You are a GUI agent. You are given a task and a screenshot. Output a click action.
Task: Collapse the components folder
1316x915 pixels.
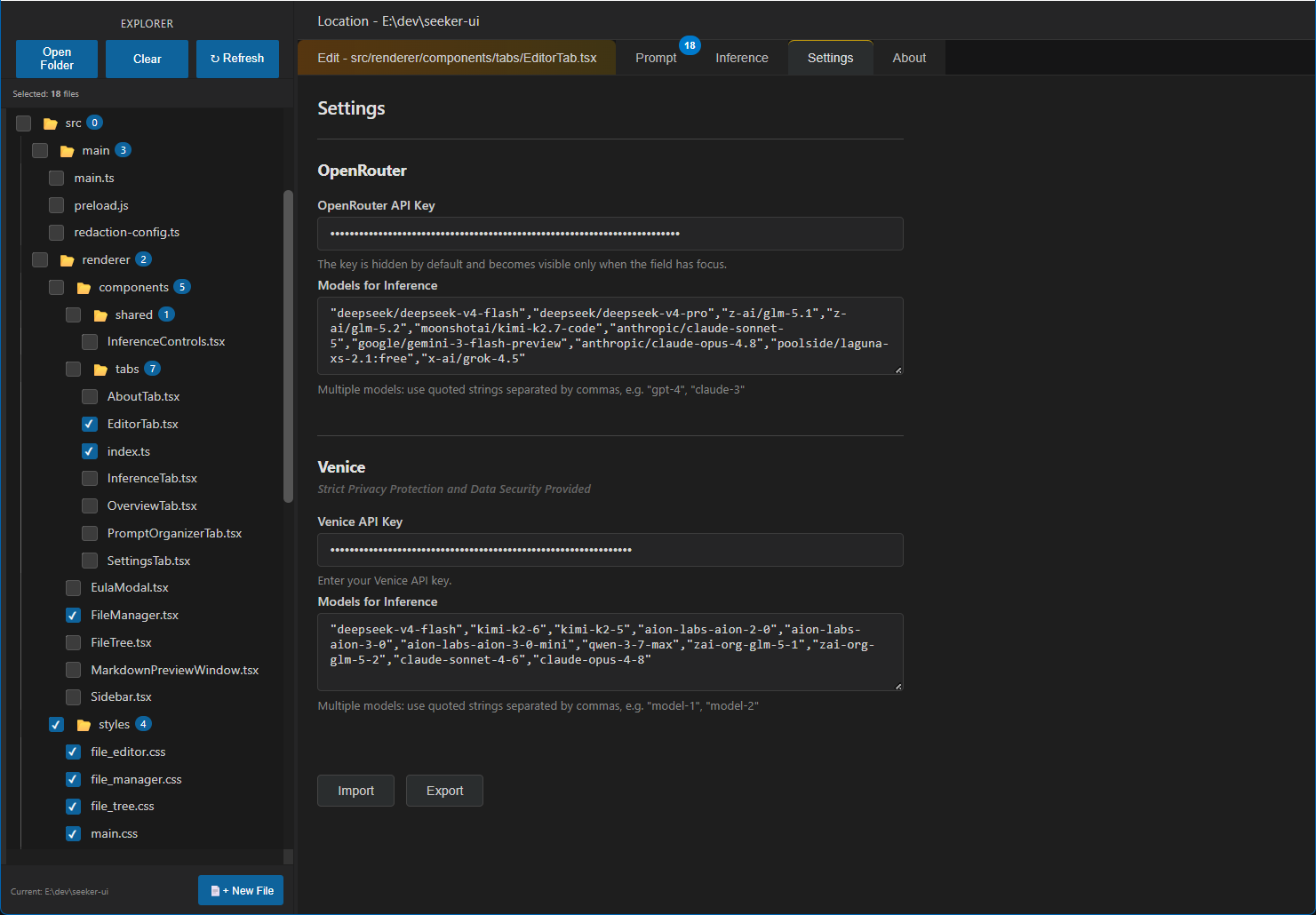tap(133, 288)
